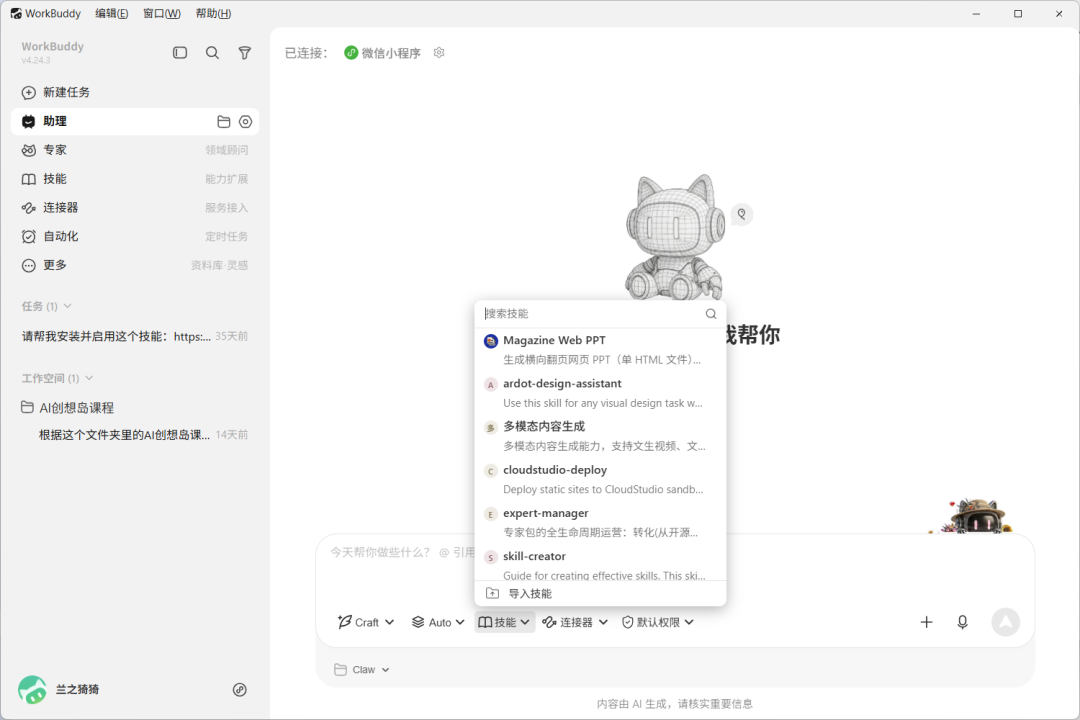Open the 编辑(E) menu
Screen dimensions: 1080x720
112,14
